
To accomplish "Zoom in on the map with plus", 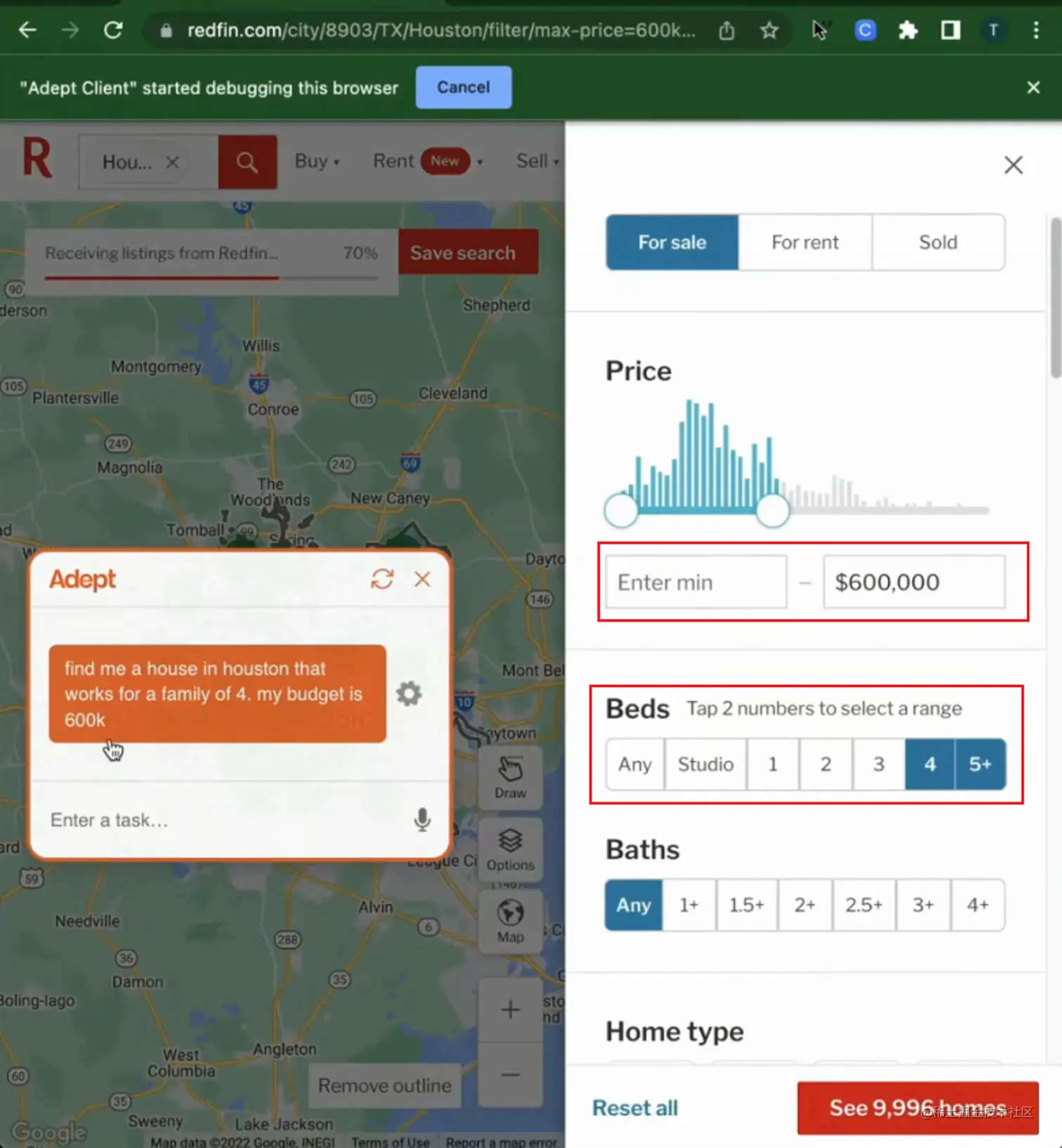I will point(510,1010).
